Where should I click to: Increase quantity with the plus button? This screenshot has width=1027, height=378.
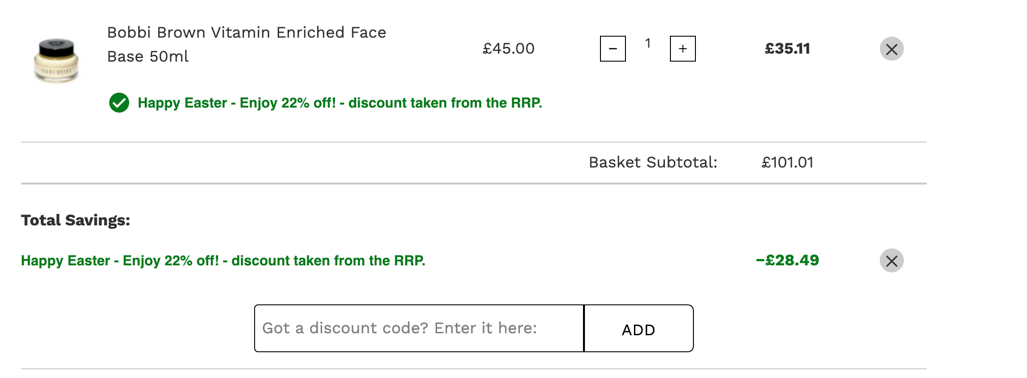[x=682, y=49]
